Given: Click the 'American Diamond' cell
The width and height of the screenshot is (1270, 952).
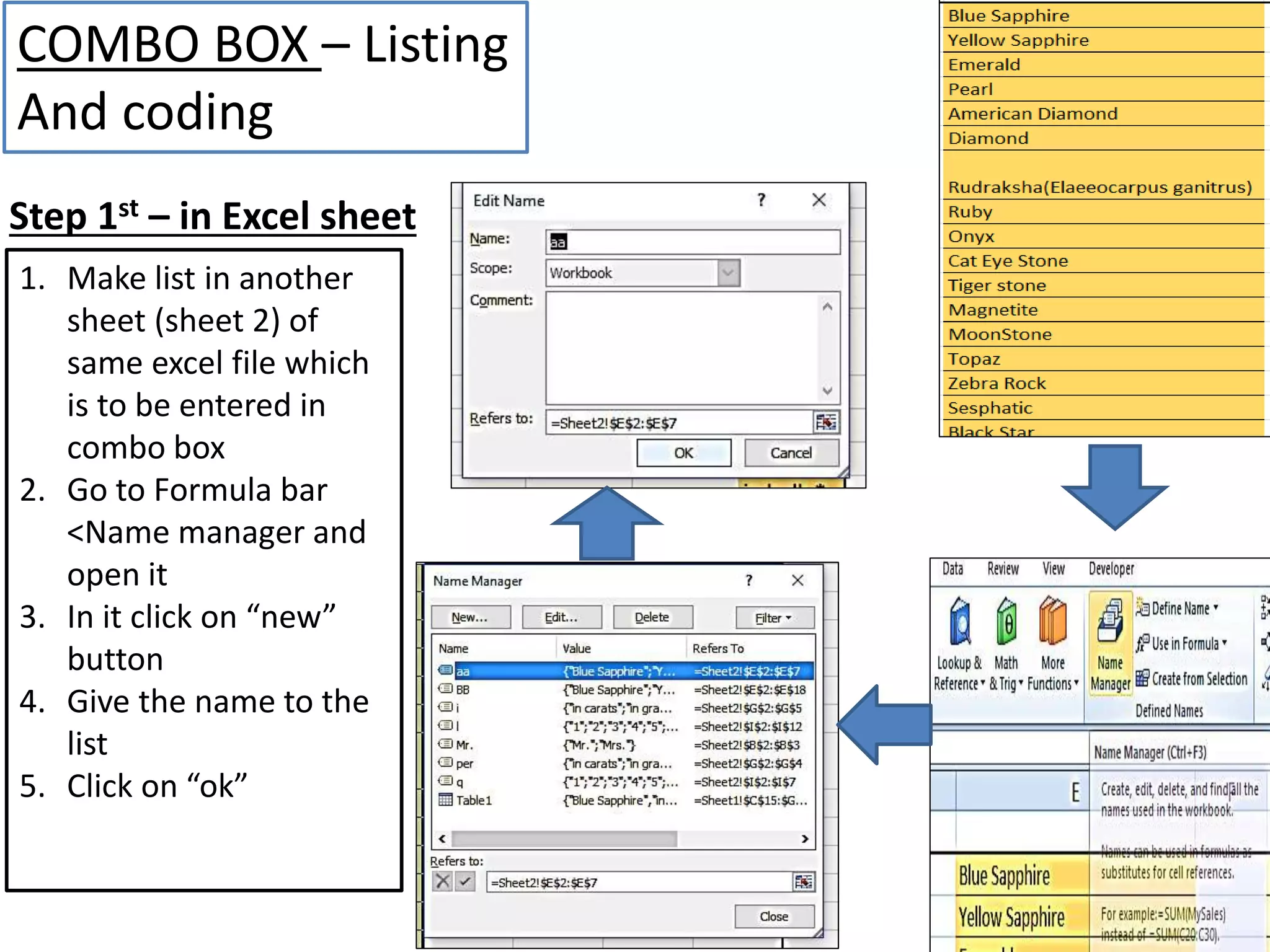Looking at the screenshot, I should 1104,113.
